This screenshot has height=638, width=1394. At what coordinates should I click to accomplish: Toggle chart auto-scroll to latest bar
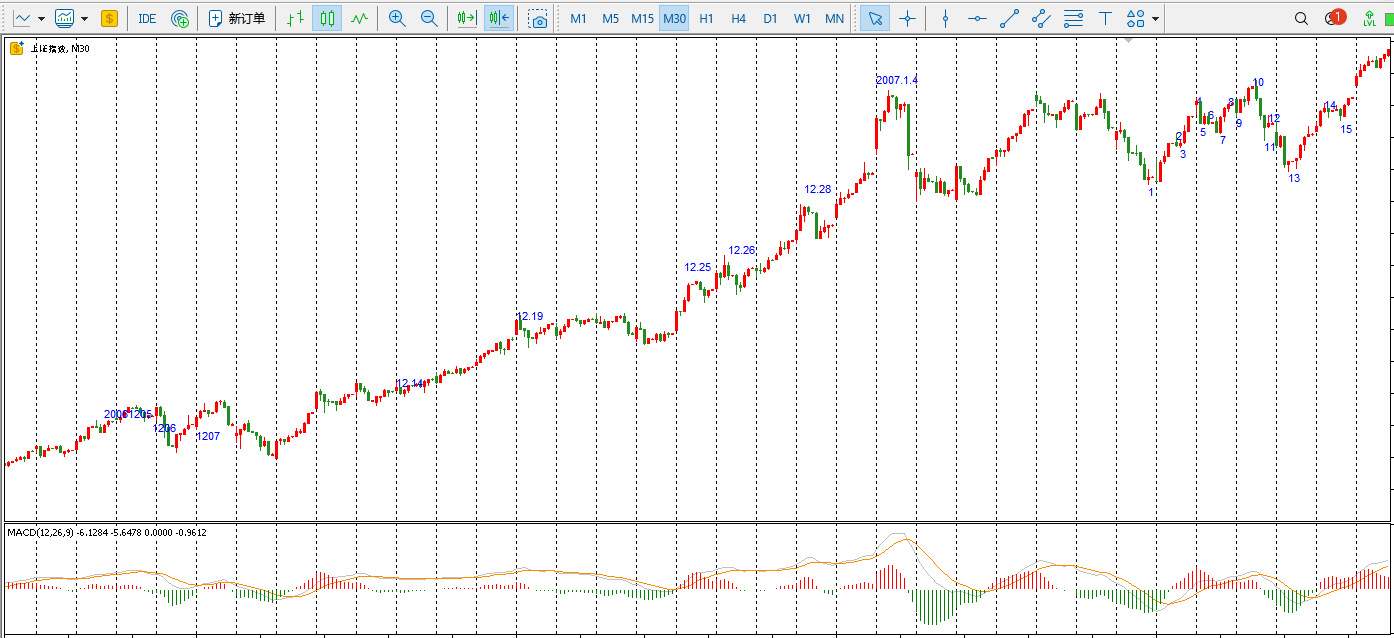click(466, 18)
